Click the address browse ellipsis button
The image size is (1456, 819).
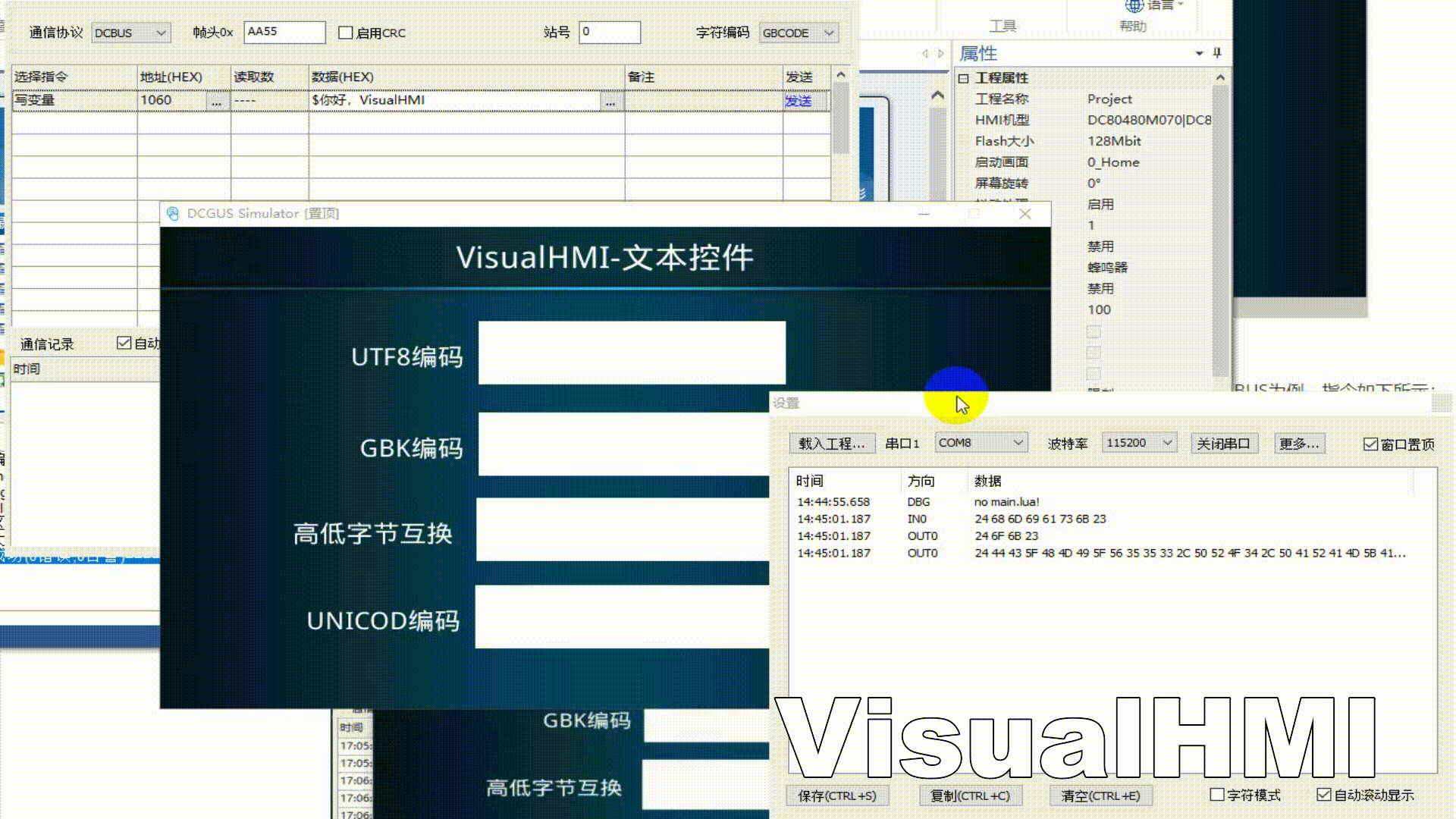click(x=217, y=101)
